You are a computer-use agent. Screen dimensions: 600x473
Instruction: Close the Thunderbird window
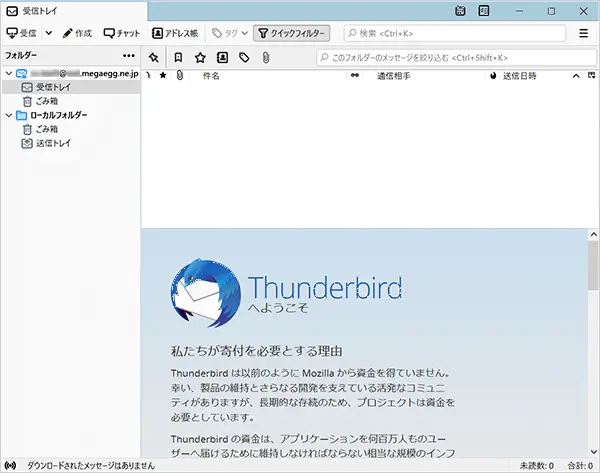coord(583,11)
